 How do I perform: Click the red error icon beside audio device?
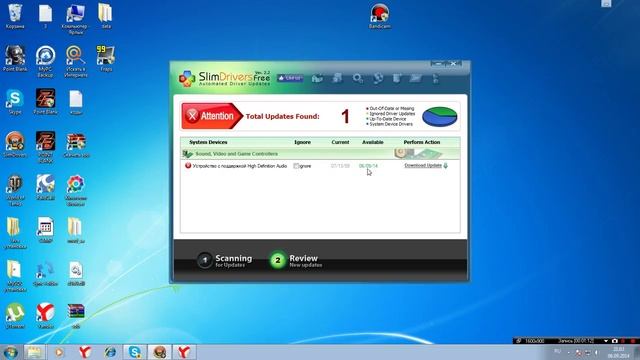(188, 166)
